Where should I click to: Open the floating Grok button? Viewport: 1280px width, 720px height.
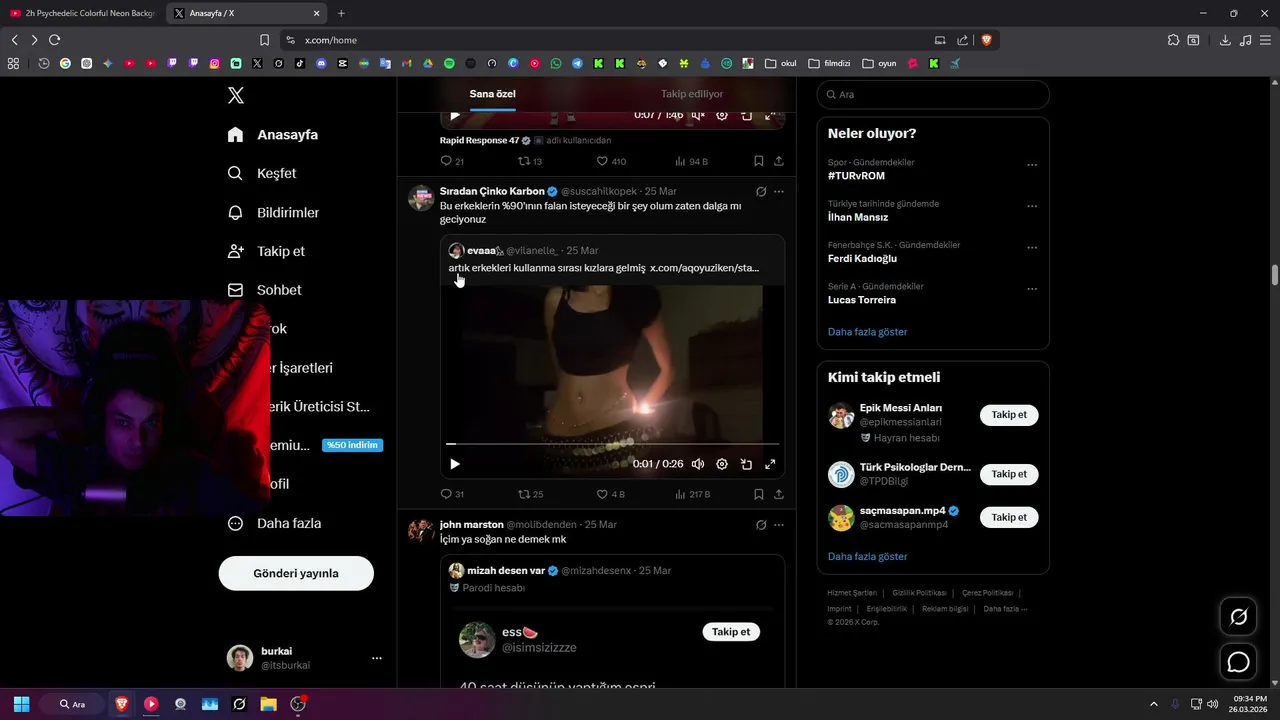pyautogui.click(x=1238, y=617)
